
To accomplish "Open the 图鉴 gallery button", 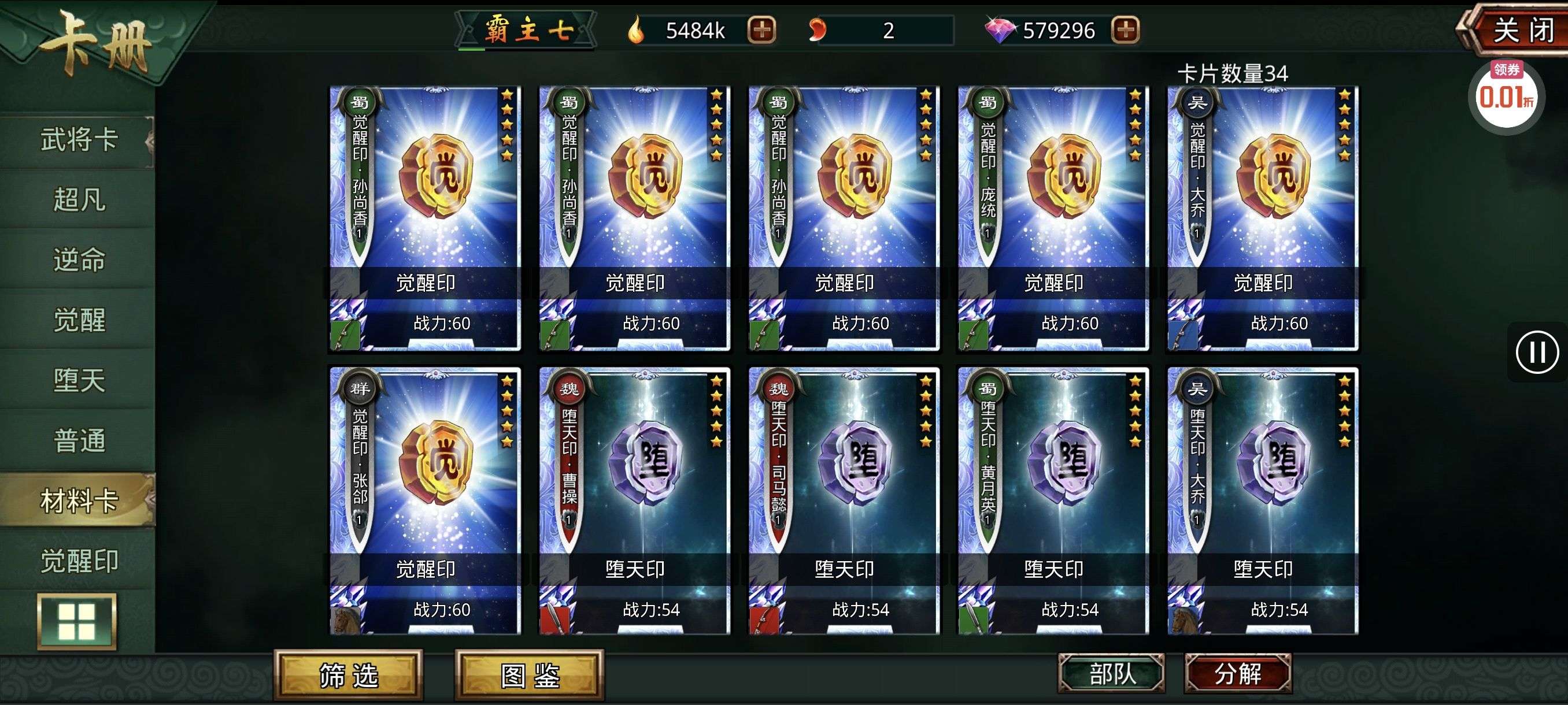I will pyautogui.click(x=530, y=675).
